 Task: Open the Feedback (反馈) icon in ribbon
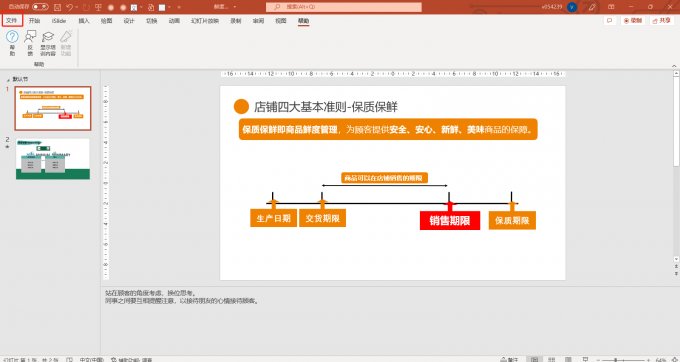[x=30, y=37]
